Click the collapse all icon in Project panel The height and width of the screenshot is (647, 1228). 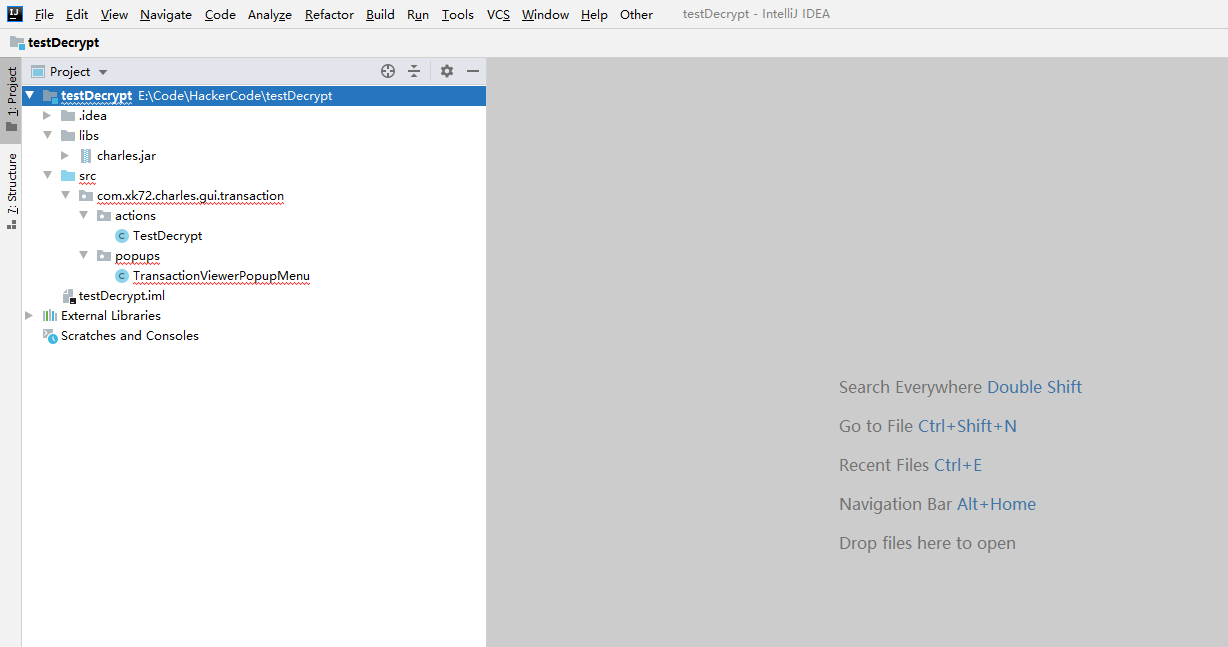[x=414, y=71]
